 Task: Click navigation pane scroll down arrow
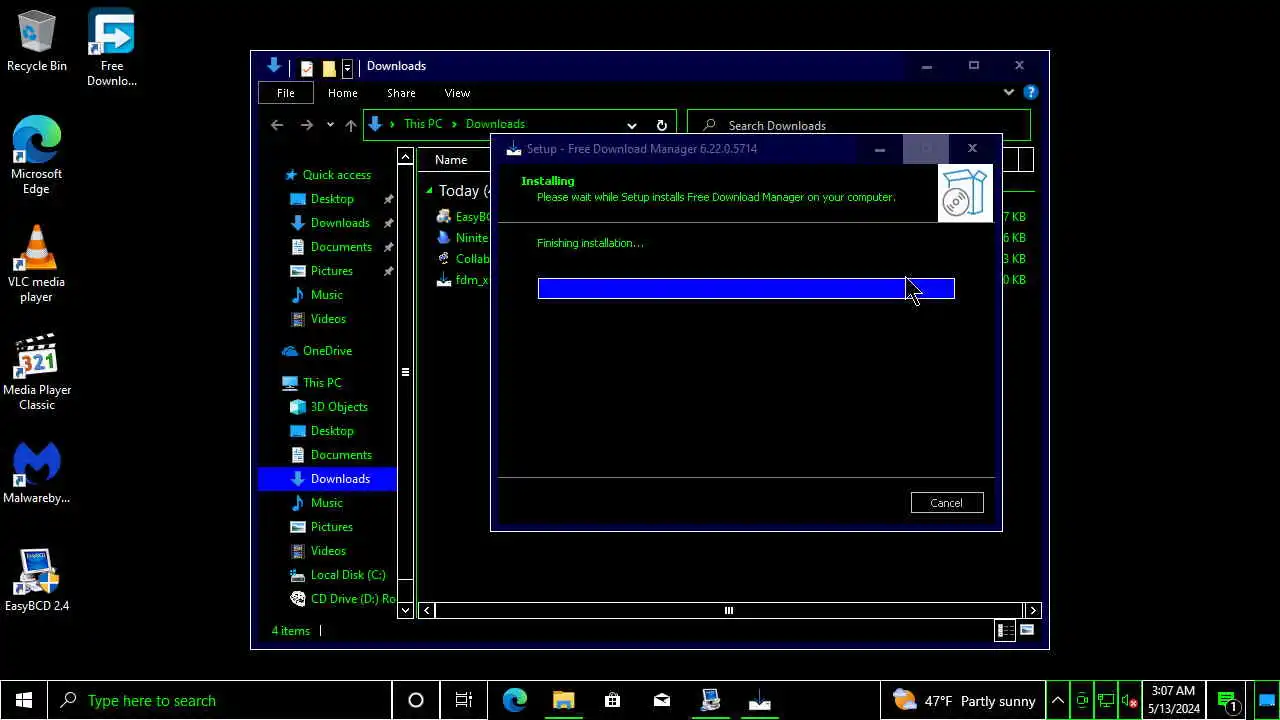(405, 609)
